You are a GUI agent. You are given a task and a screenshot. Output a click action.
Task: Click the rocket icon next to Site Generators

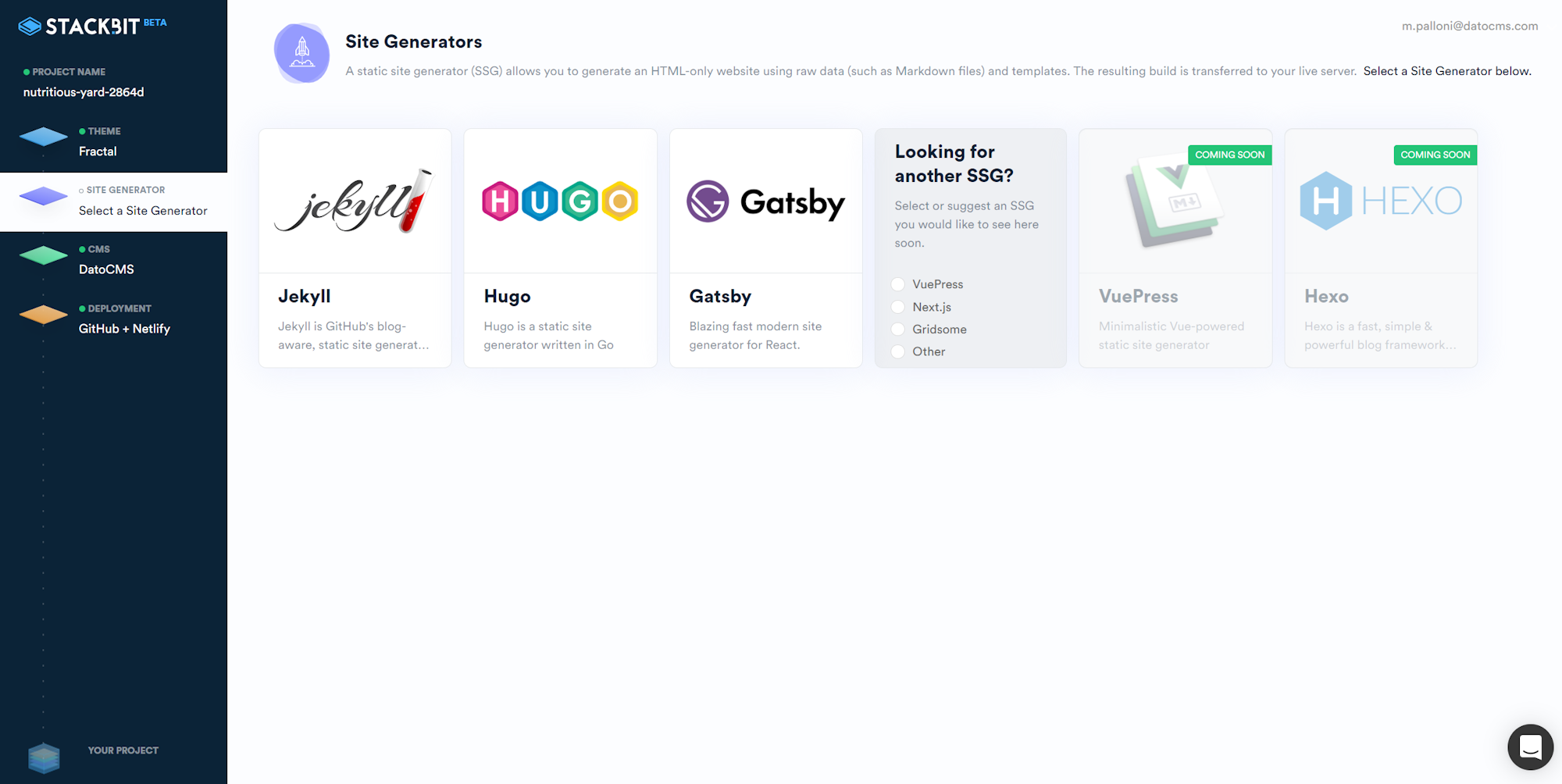pyautogui.click(x=301, y=53)
